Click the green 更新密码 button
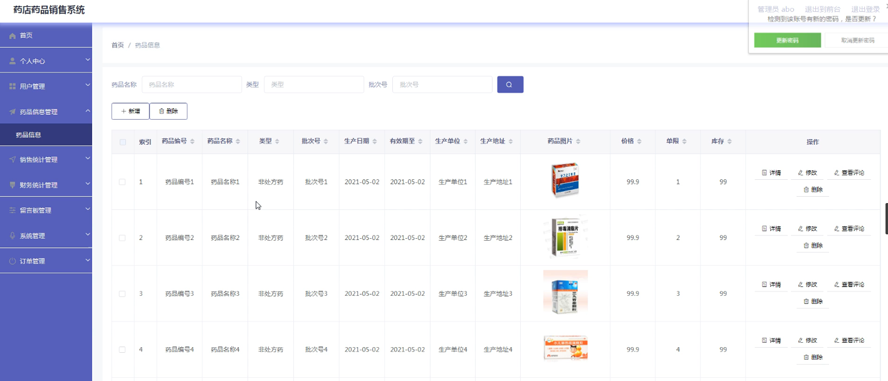The width and height of the screenshot is (888, 381). tap(787, 40)
